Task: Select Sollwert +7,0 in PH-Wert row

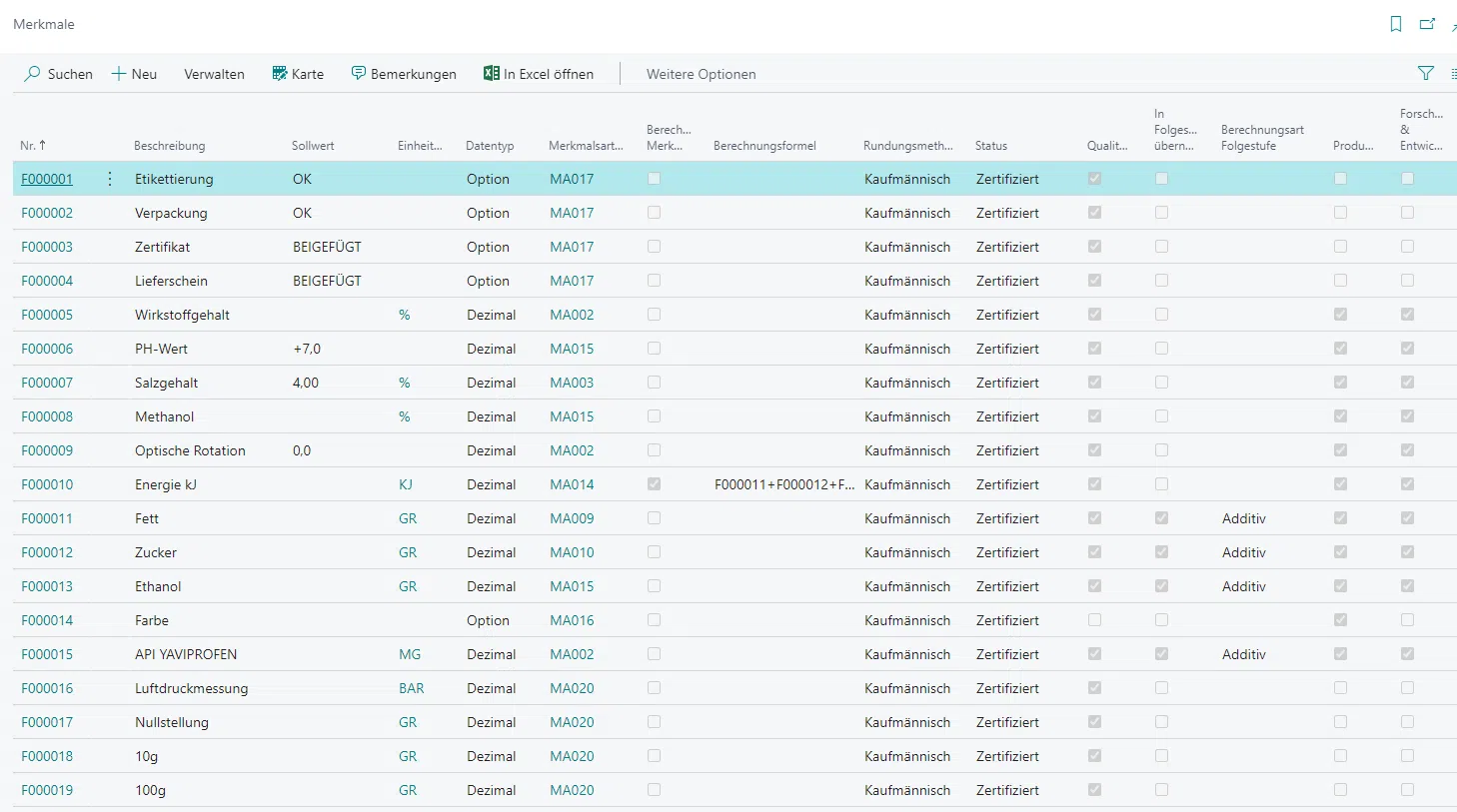Action: click(x=307, y=349)
